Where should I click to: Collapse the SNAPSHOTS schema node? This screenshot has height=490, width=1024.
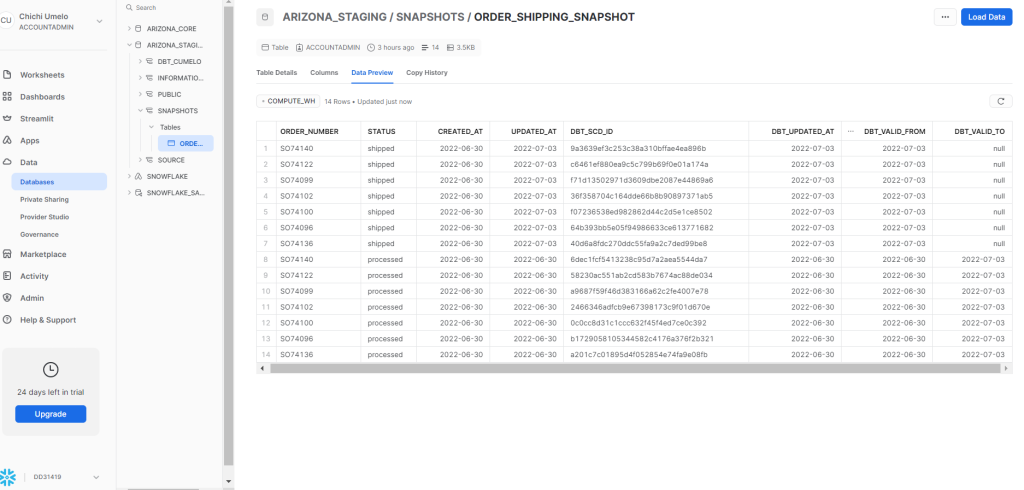pos(139,110)
